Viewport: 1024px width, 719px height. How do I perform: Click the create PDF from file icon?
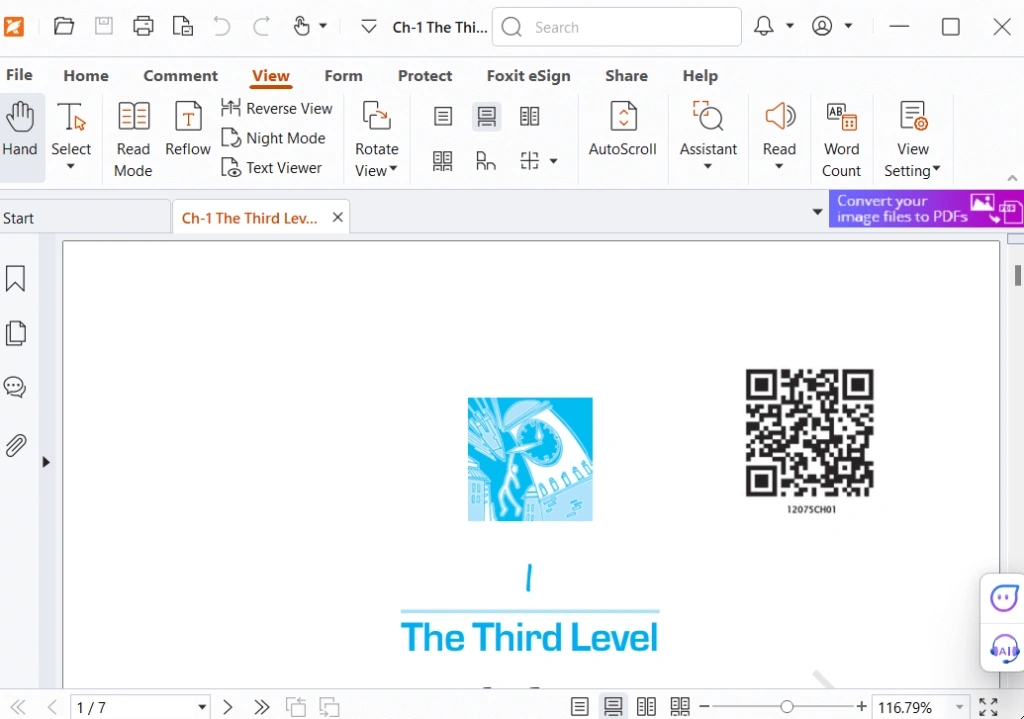[183, 27]
